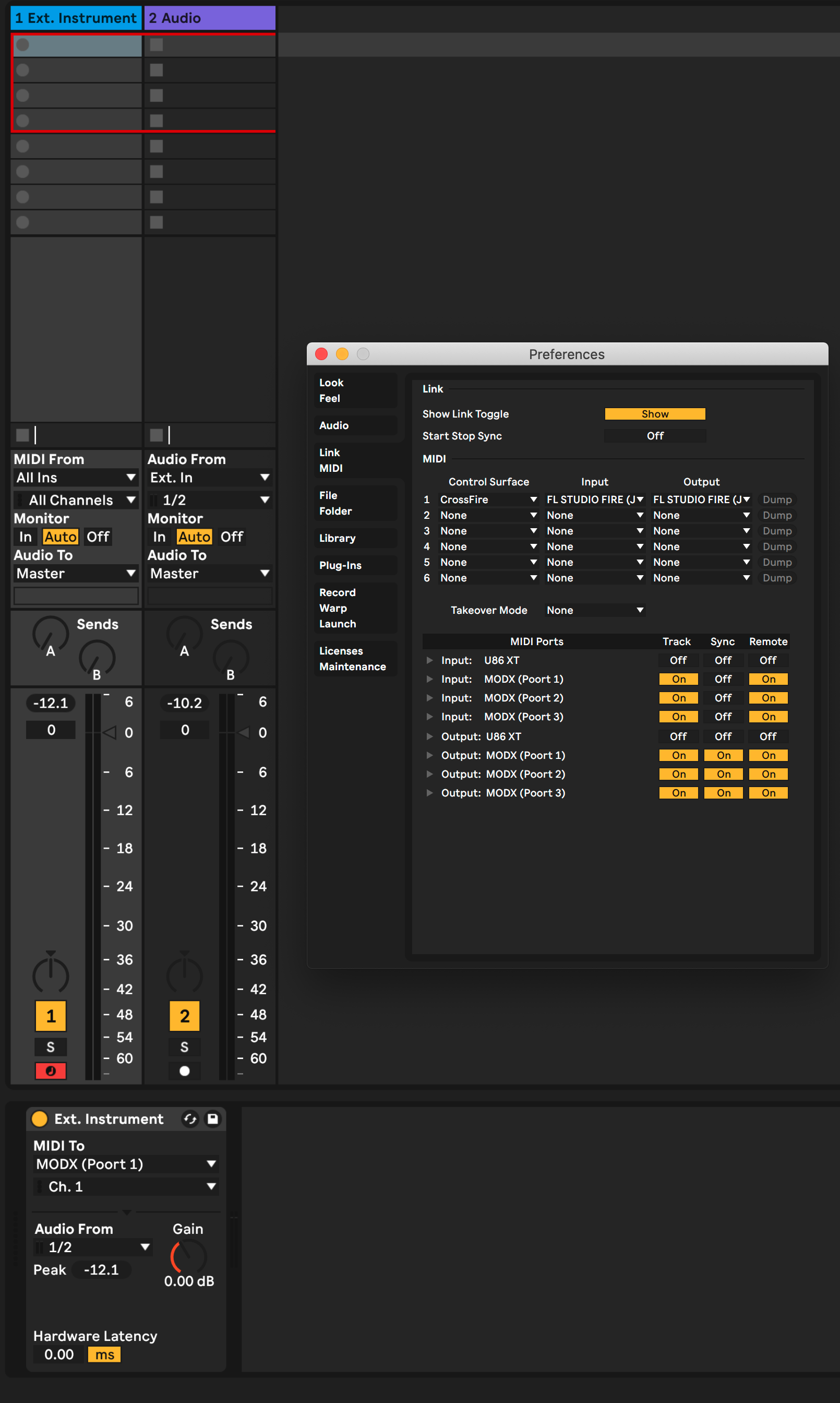This screenshot has width=840, height=1403.
Task: Set track 2 Monitor to Auto
Action: (x=194, y=537)
